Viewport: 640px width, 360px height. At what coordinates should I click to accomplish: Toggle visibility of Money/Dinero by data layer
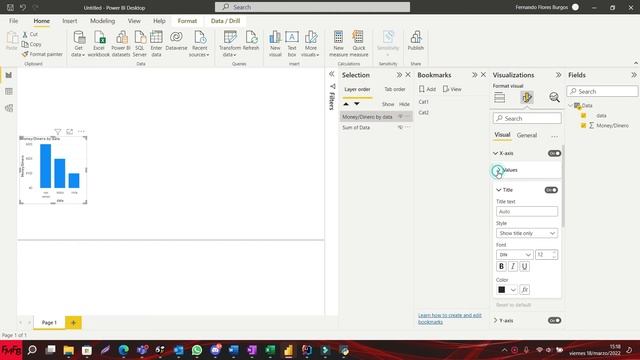coord(400,117)
